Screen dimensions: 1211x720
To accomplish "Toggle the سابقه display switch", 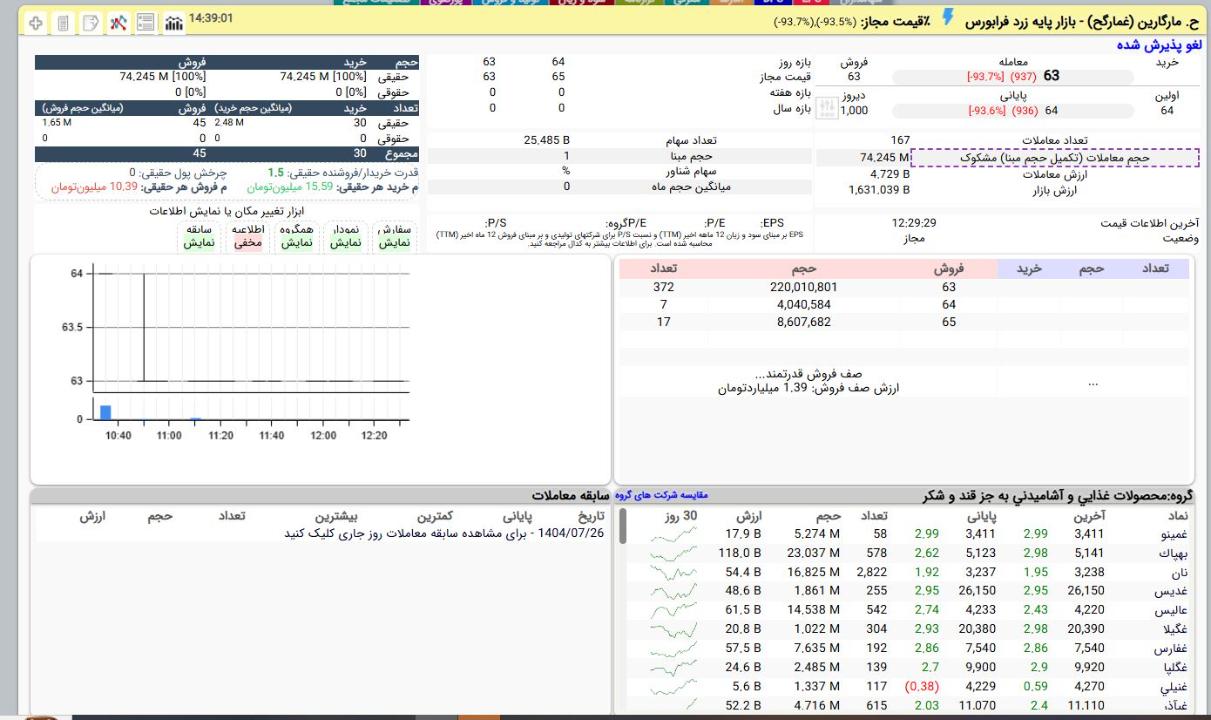I will tap(199, 236).
